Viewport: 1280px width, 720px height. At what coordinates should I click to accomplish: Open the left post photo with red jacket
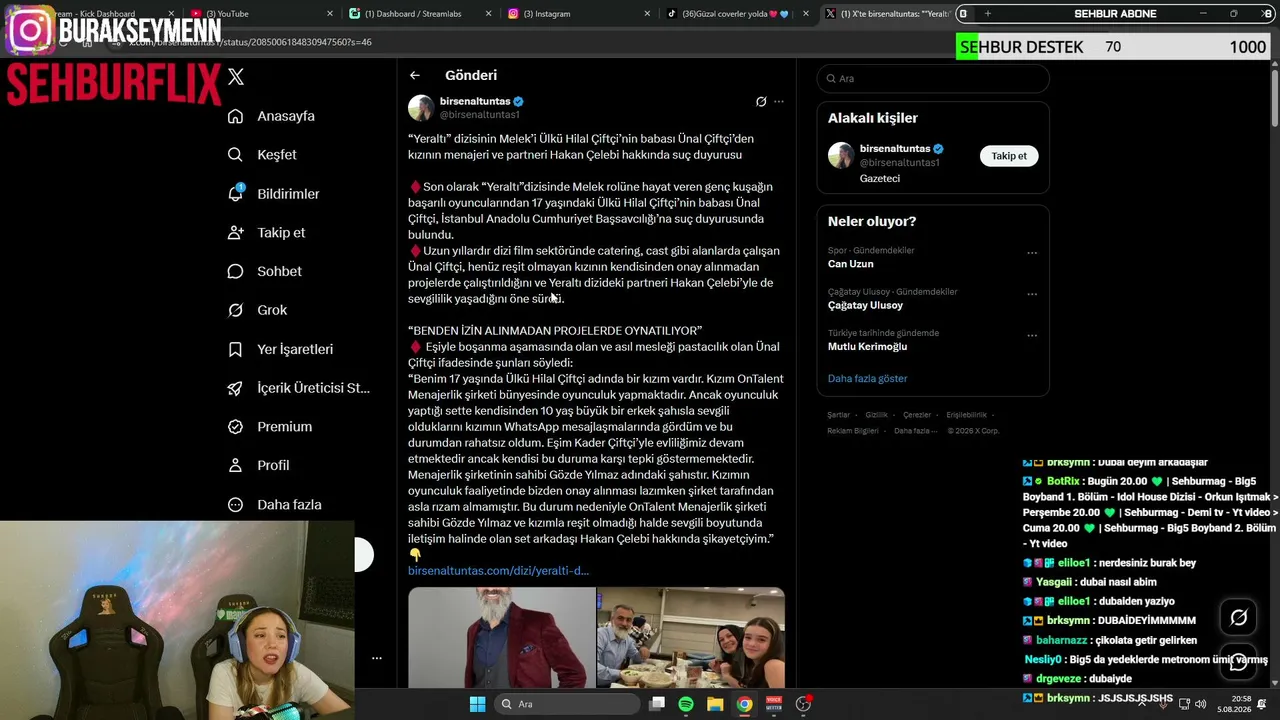point(501,638)
